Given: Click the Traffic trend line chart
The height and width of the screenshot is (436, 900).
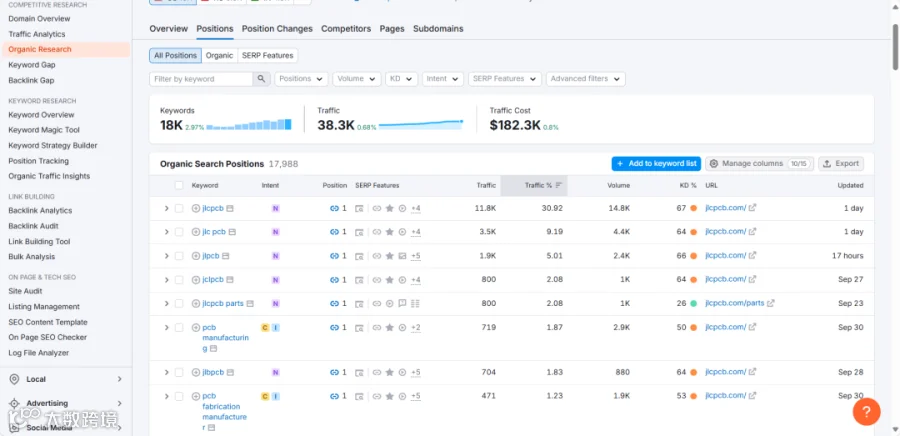Looking at the screenshot, I should [421, 124].
